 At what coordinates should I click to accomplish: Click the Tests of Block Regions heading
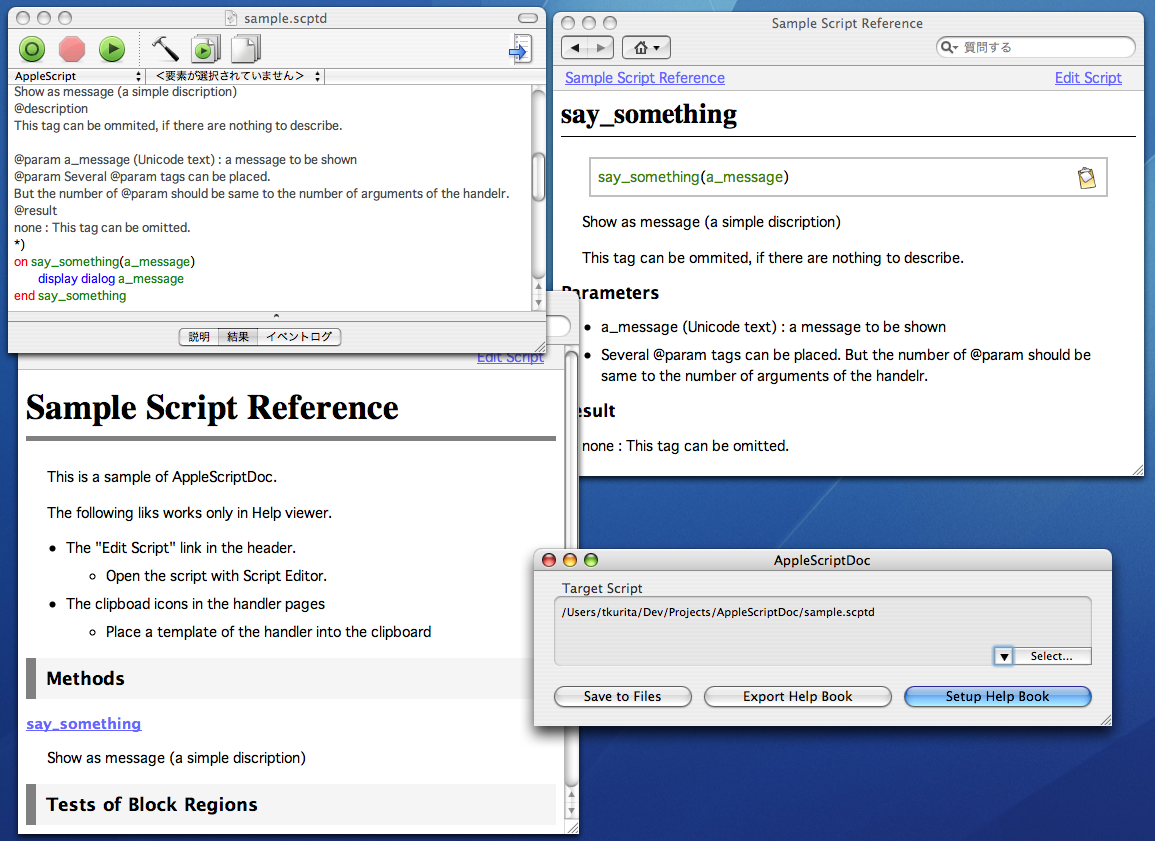click(x=152, y=804)
